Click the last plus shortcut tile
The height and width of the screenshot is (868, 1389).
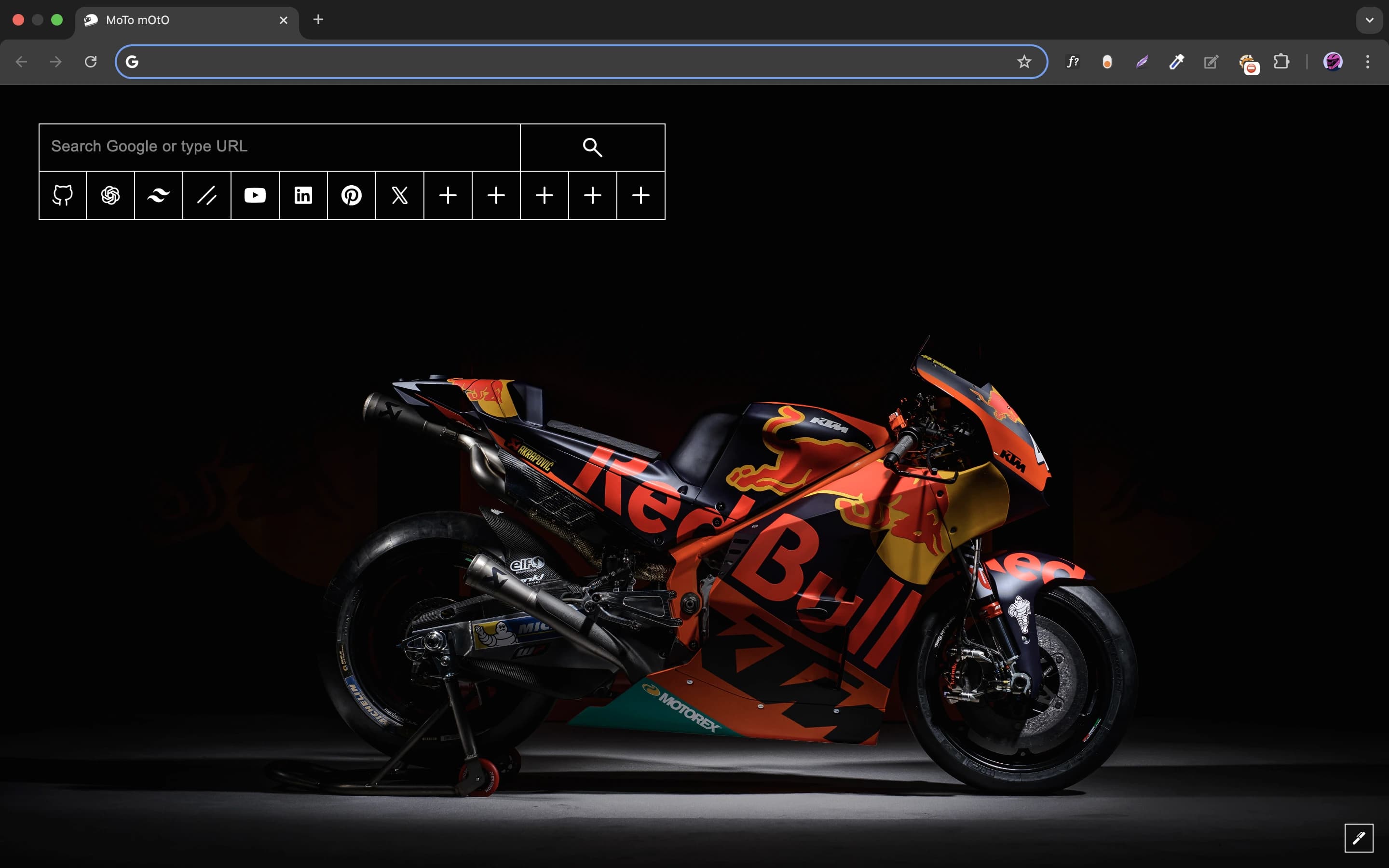[x=640, y=195]
